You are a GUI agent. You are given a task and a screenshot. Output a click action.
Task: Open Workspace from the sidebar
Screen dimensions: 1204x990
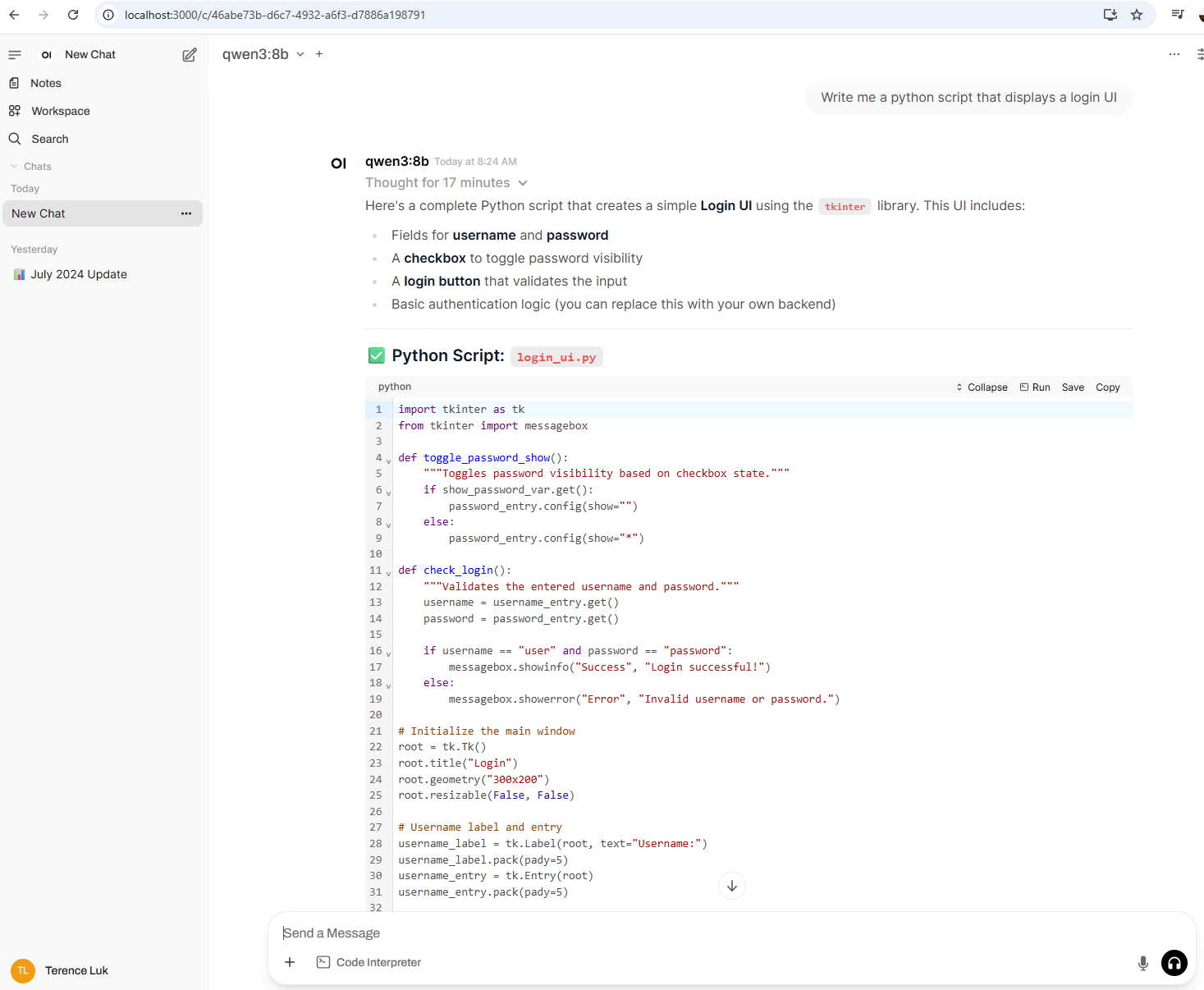pos(60,111)
